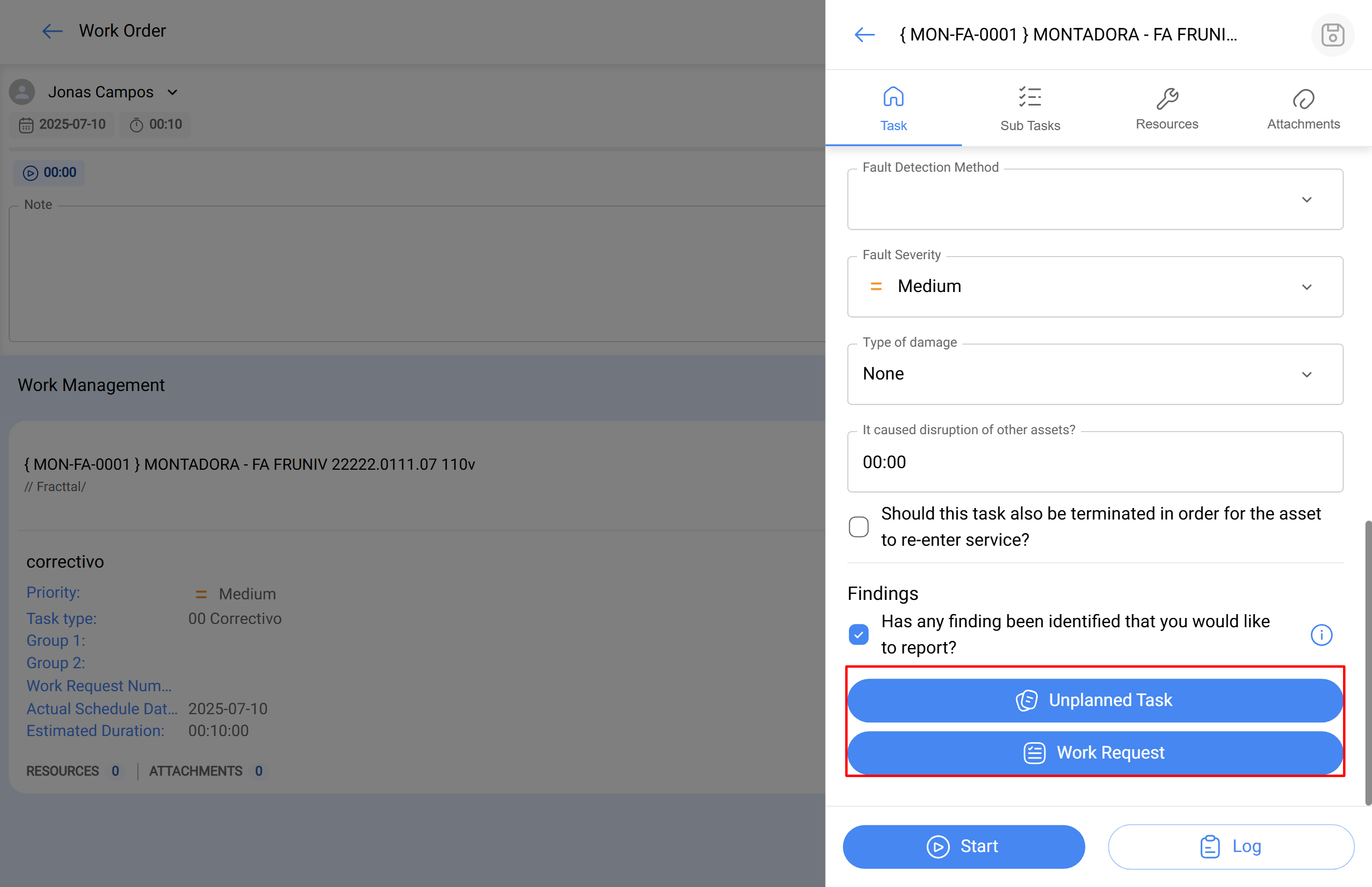The width and height of the screenshot is (1372, 887).
Task: Click the calendar icon near Jonas Campos
Action: point(26,125)
